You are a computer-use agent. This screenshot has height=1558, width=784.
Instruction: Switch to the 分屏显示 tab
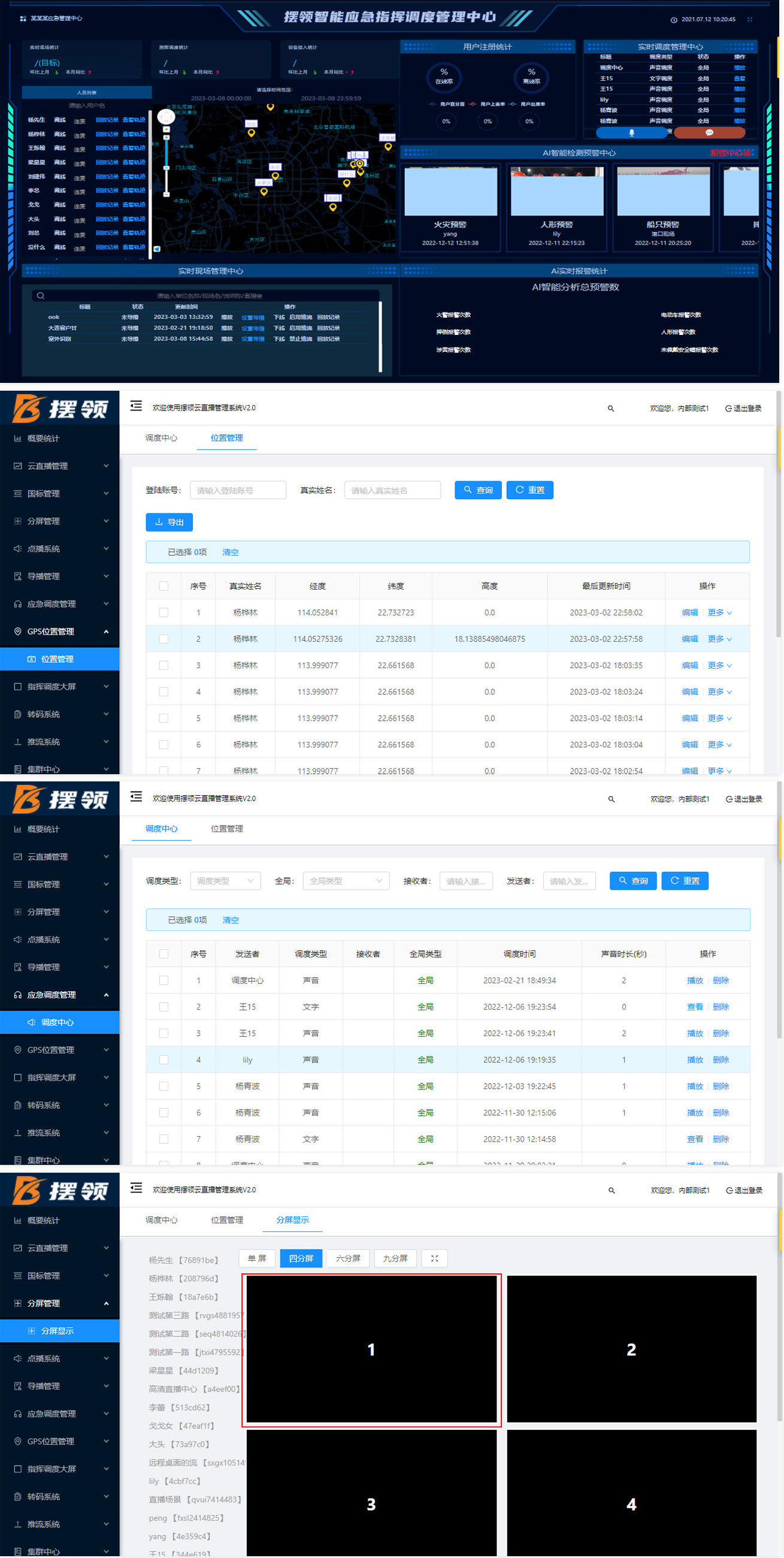pyautogui.click(x=292, y=1219)
